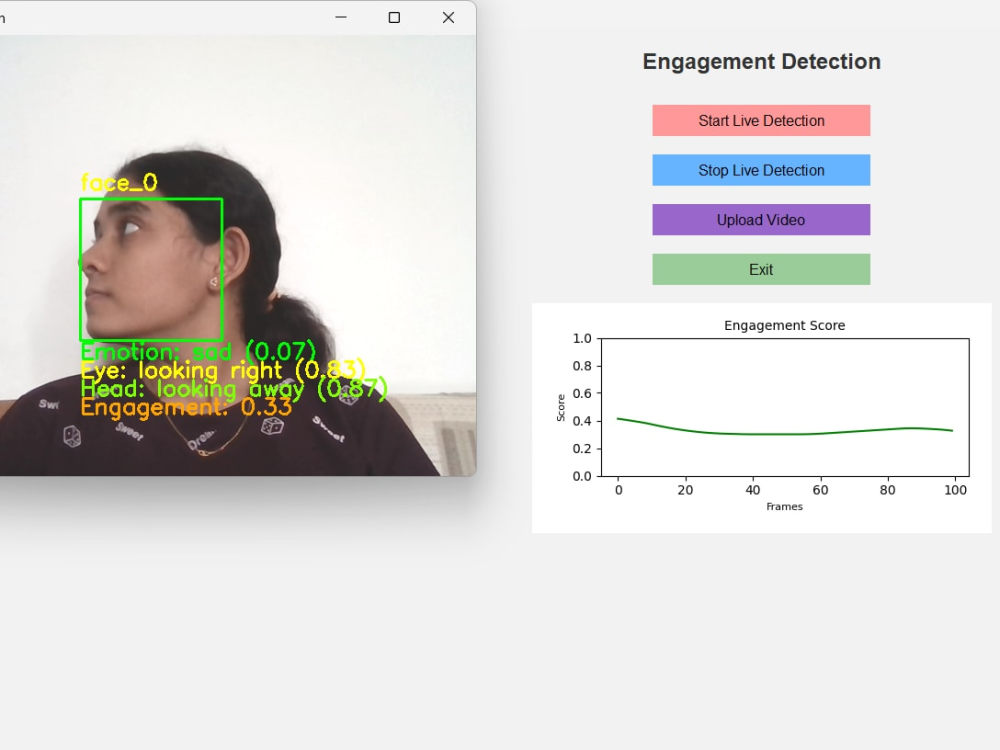Click the 100 tick on Frames axis
This screenshot has height=750, width=1000.
pyautogui.click(x=955, y=490)
